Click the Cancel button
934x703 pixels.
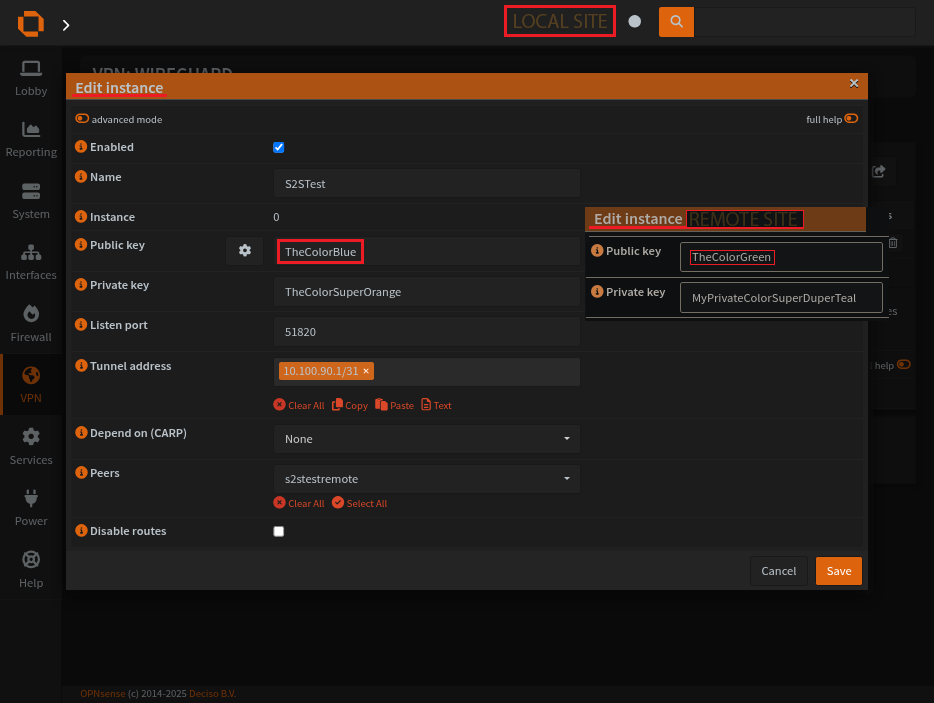coord(779,571)
